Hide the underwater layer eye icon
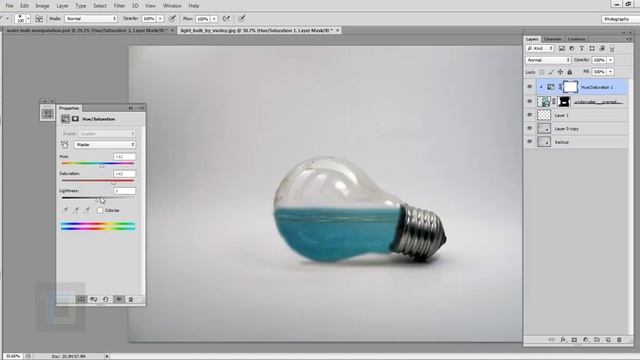This screenshot has height=360, width=640. click(x=529, y=101)
